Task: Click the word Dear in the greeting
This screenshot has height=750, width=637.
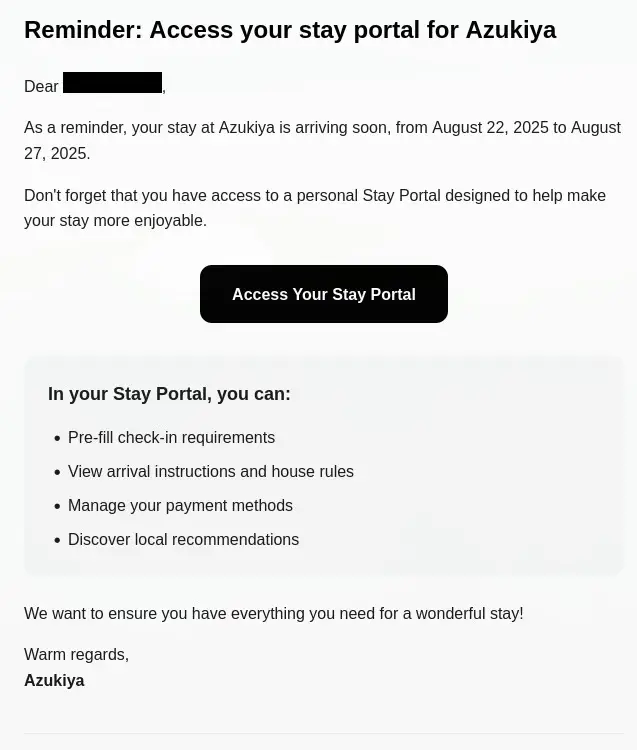Action: click(x=41, y=87)
